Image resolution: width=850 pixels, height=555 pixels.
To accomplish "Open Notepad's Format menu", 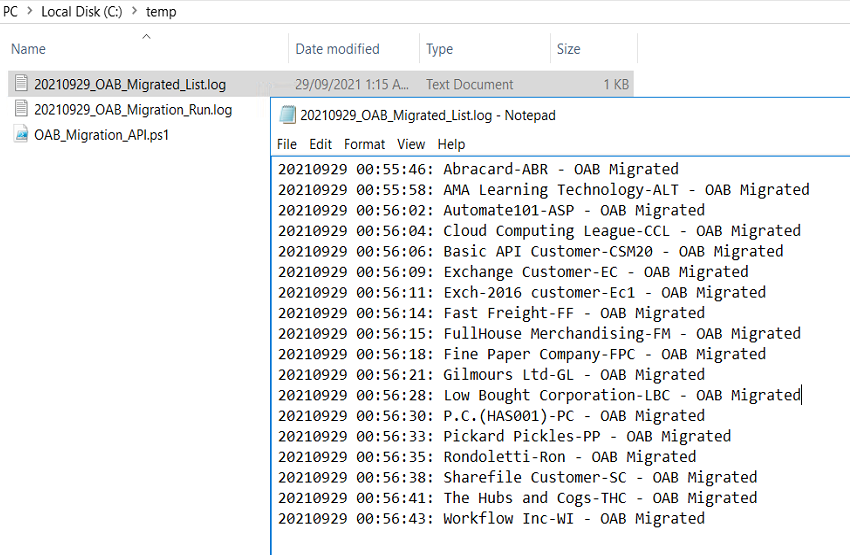I will (364, 144).
